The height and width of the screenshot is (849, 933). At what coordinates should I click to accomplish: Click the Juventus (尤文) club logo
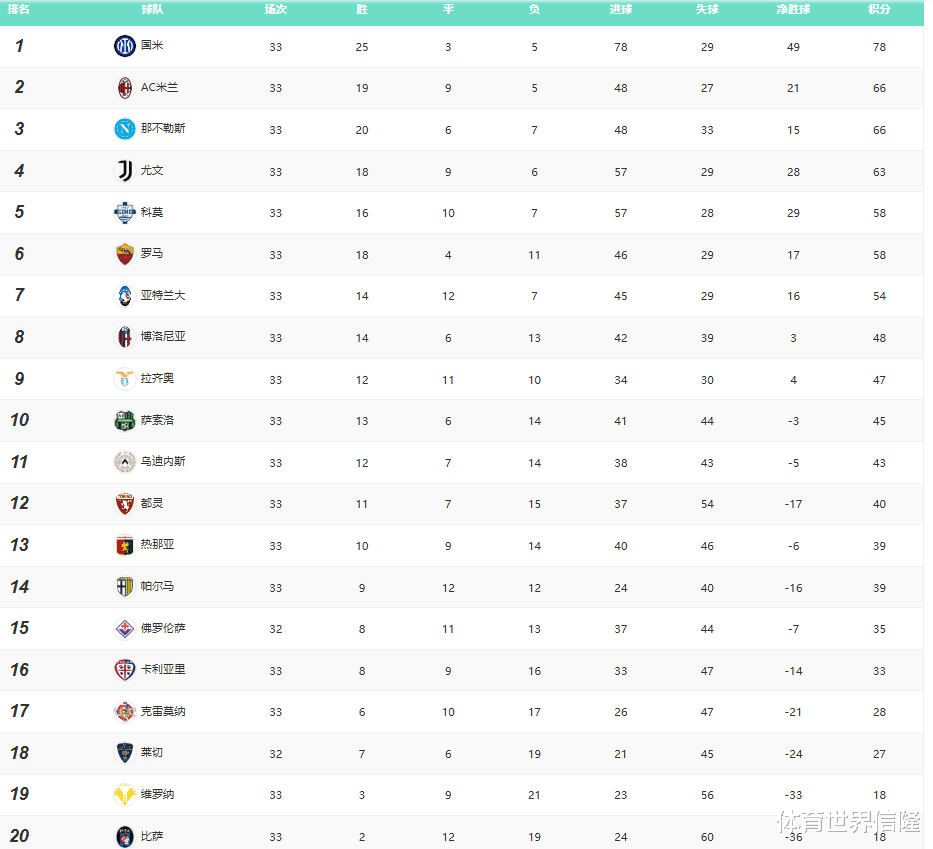[124, 171]
